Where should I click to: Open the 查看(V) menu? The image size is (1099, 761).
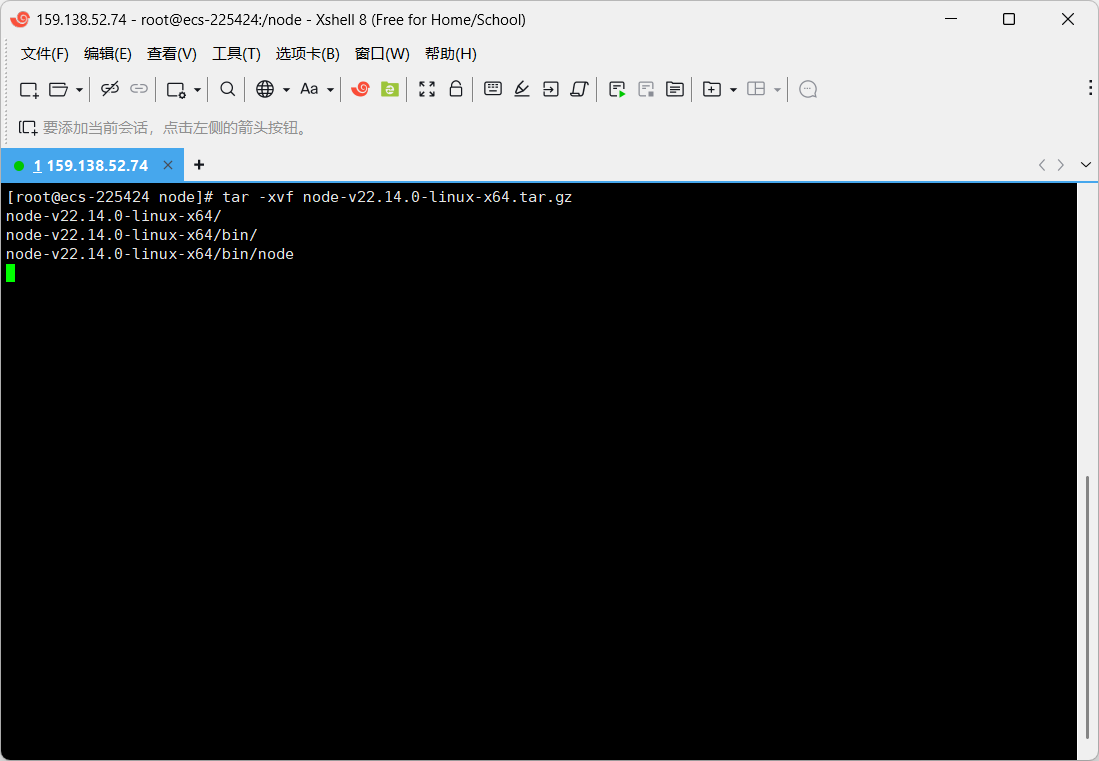coord(172,54)
